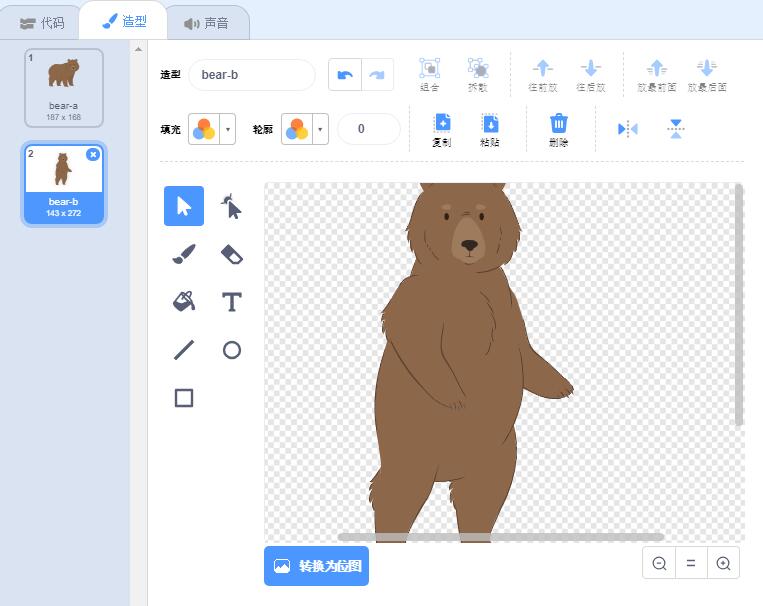Select the Fill bucket tool
This screenshot has height=606, width=763.
(184, 302)
